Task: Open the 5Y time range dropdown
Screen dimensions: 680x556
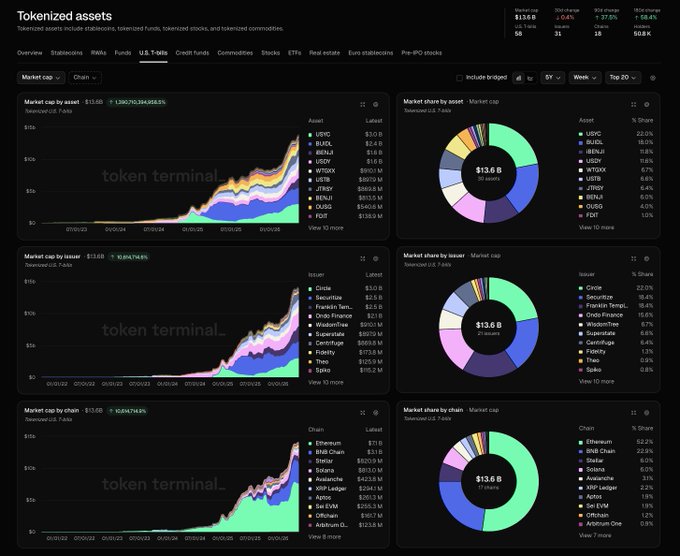Action: pos(552,78)
